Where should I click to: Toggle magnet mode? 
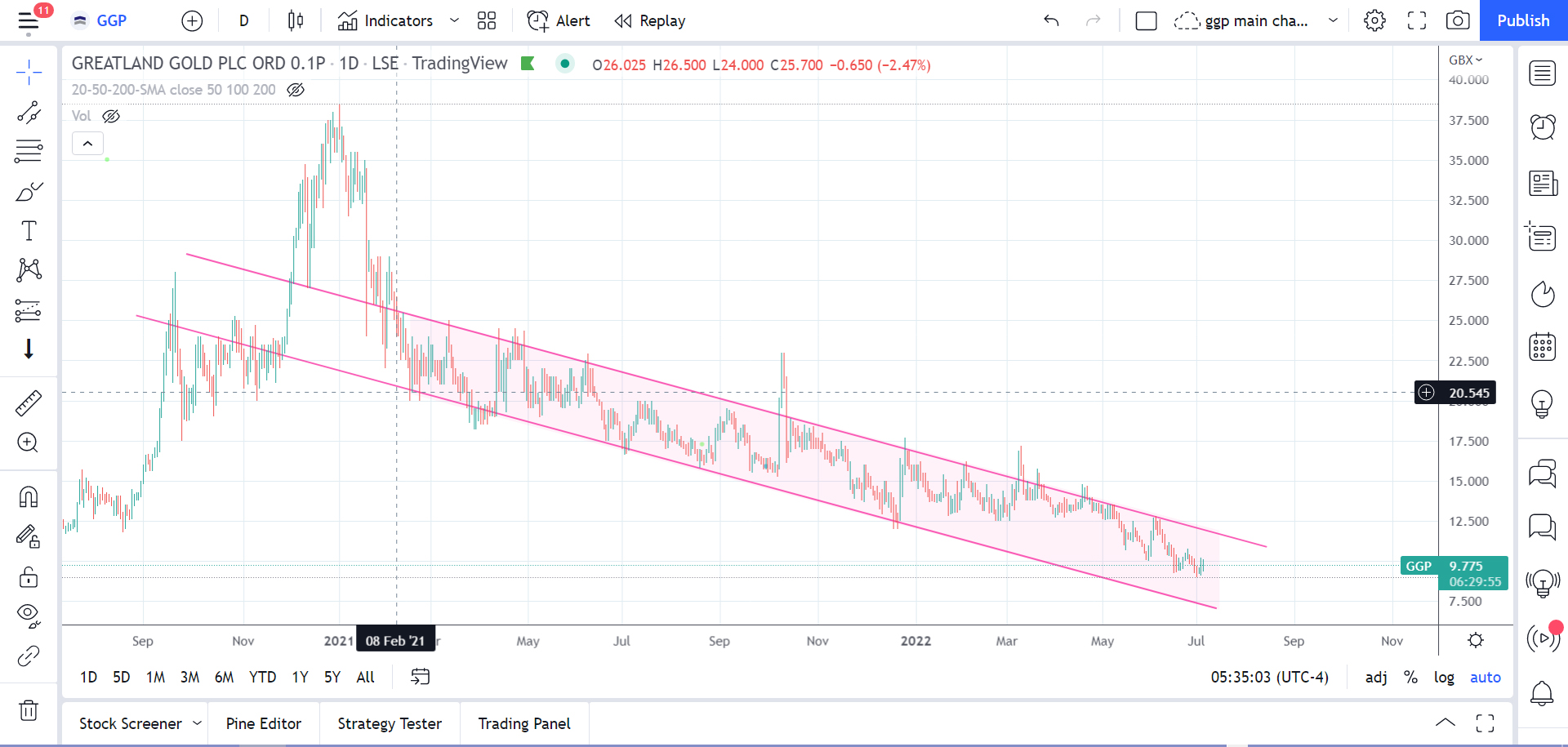(x=29, y=497)
